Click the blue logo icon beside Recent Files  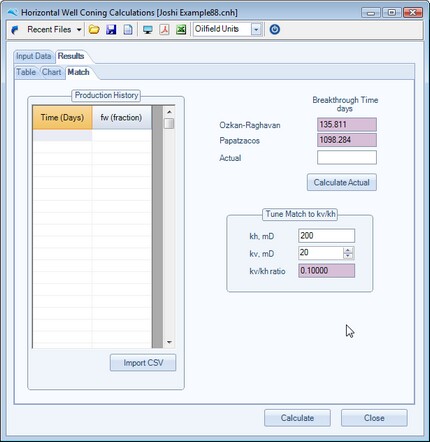[15, 30]
